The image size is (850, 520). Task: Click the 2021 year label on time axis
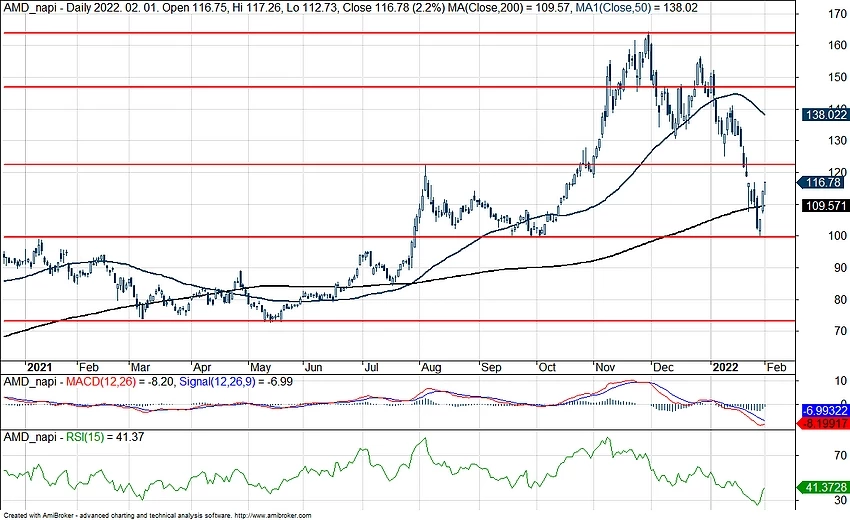coord(40,367)
